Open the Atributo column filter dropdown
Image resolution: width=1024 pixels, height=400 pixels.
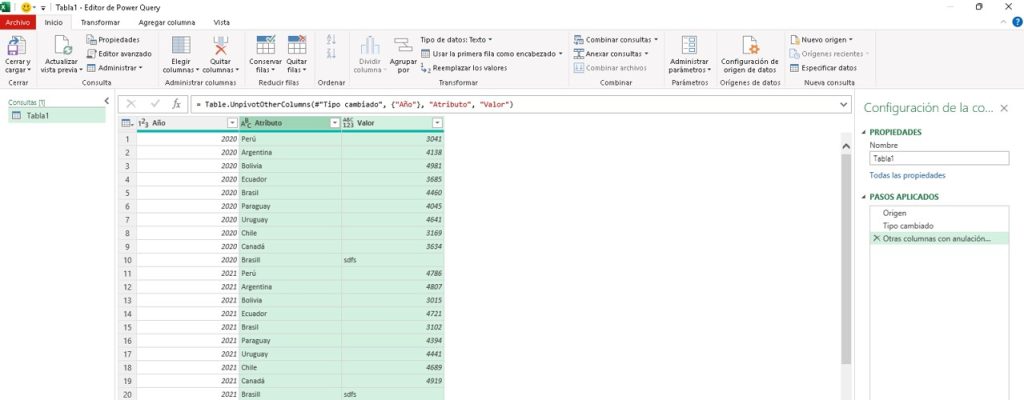[x=335, y=123]
